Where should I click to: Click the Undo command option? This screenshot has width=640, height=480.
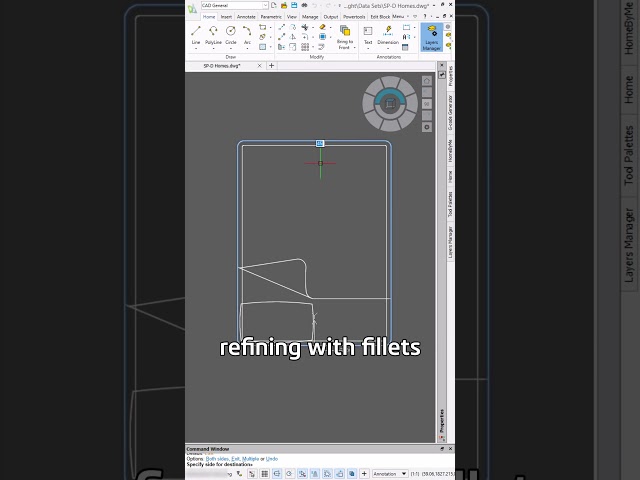coord(272,459)
